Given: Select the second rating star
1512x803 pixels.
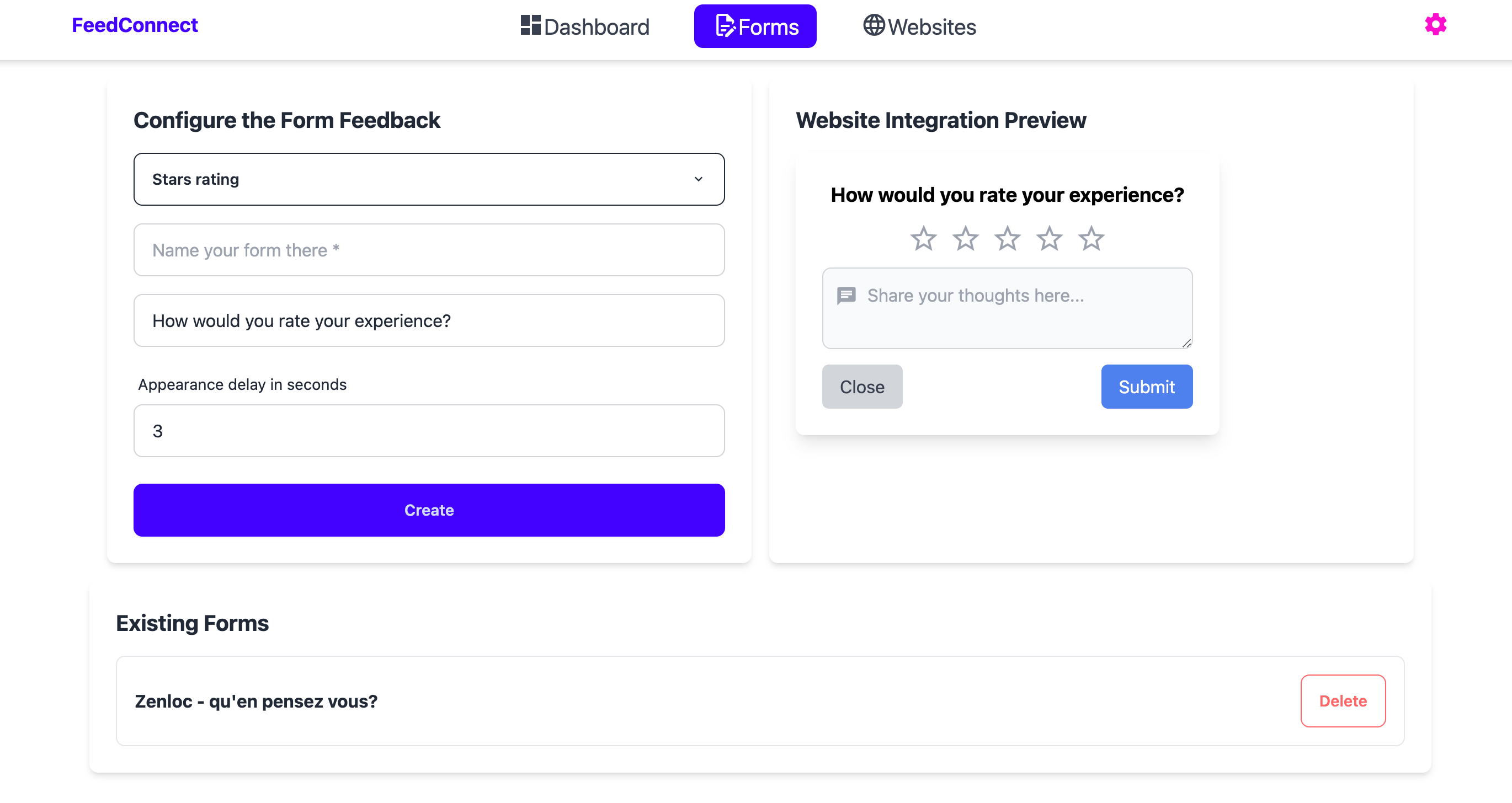Looking at the screenshot, I should (x=965, y=238).
